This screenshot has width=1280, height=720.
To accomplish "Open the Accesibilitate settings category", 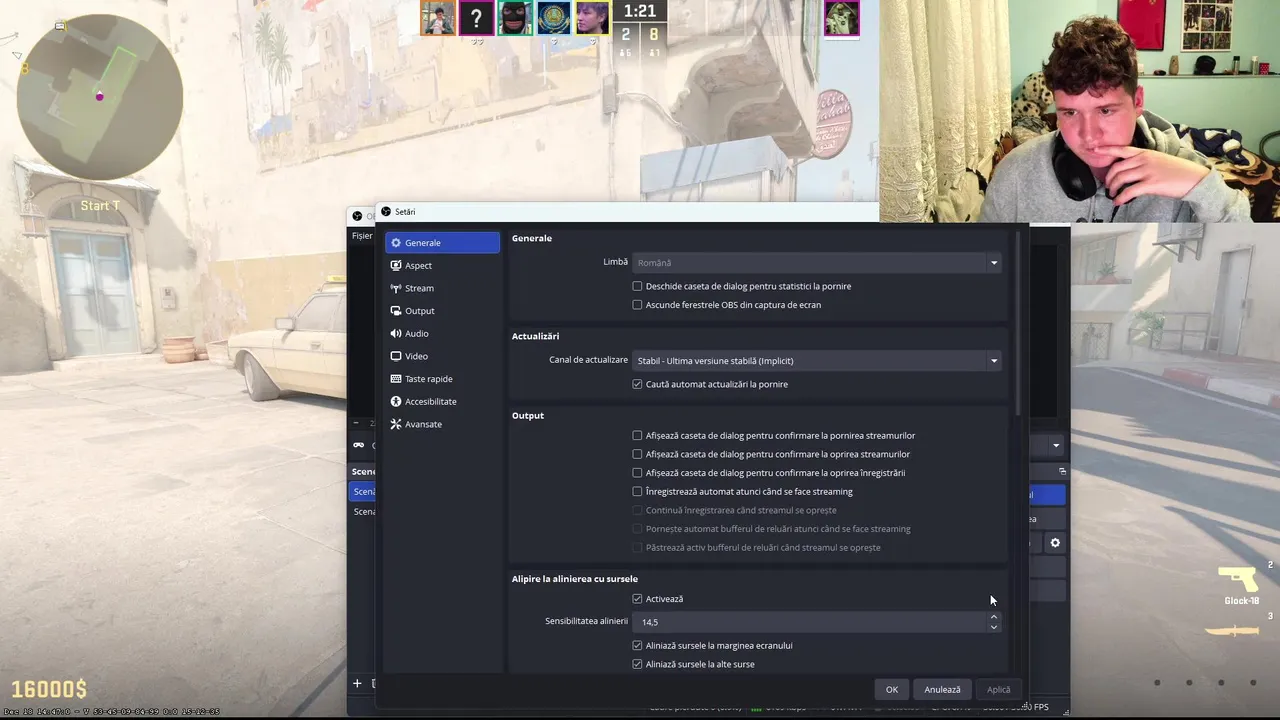I will point(442,401).
